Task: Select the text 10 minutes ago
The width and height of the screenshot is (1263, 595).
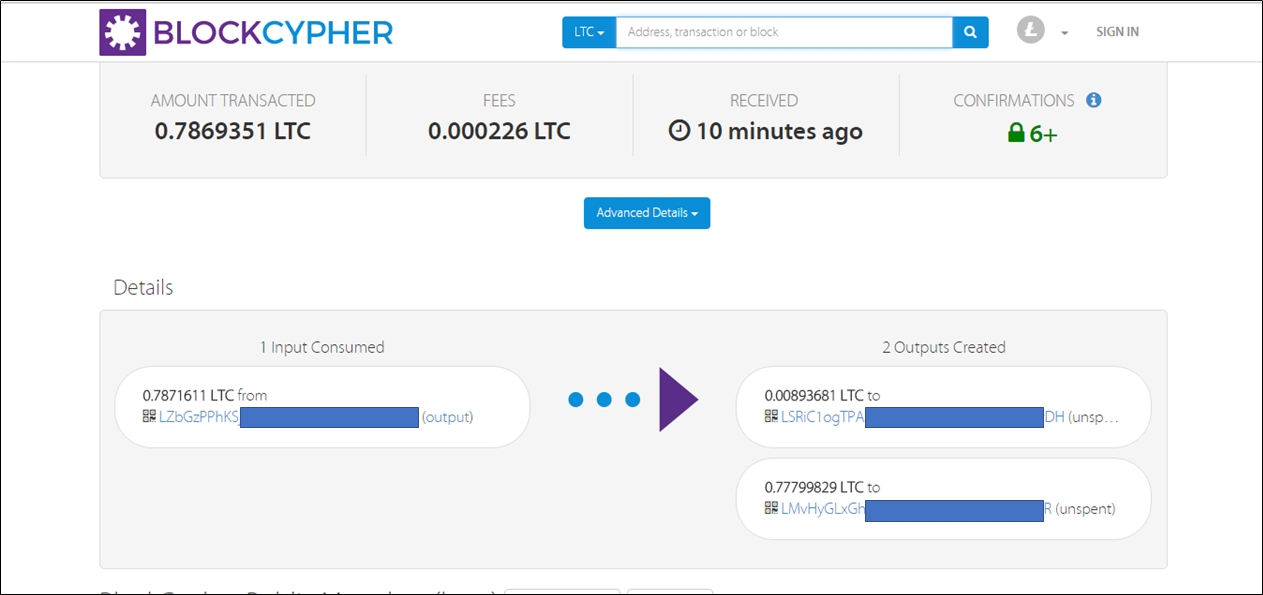Action: pos(779,131)
